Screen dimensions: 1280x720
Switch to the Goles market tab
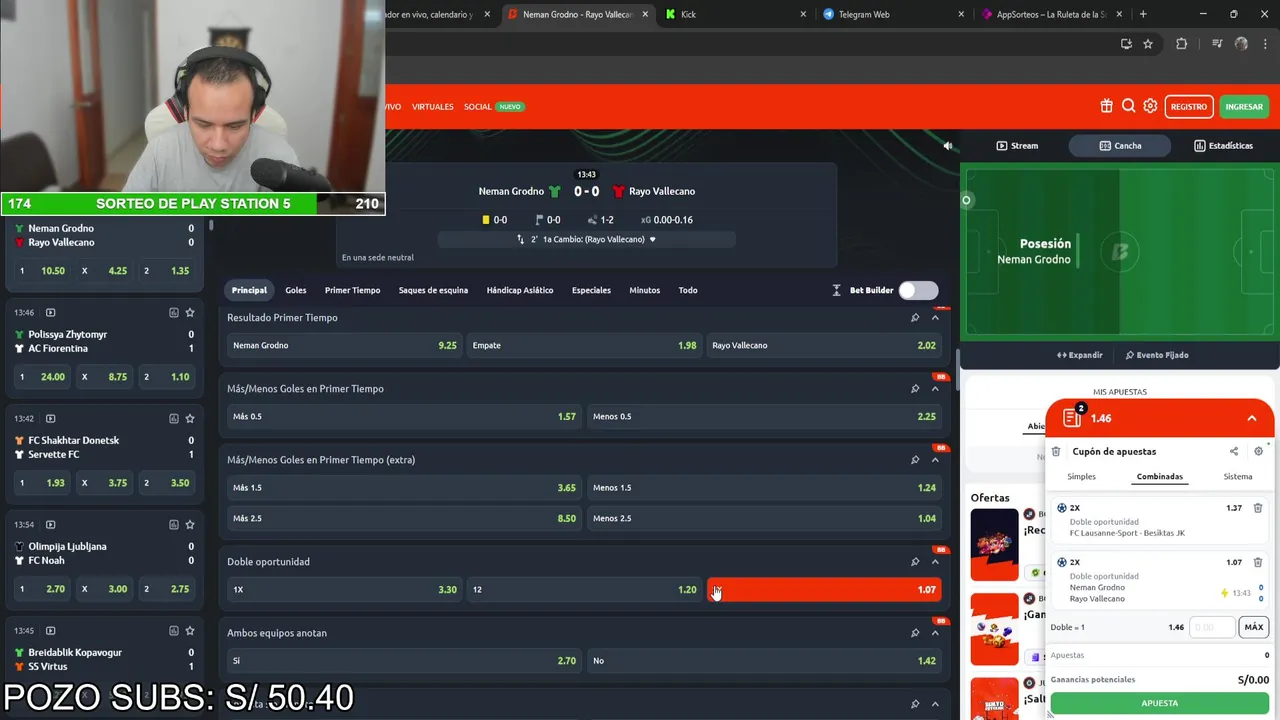[x=296, y=290]
